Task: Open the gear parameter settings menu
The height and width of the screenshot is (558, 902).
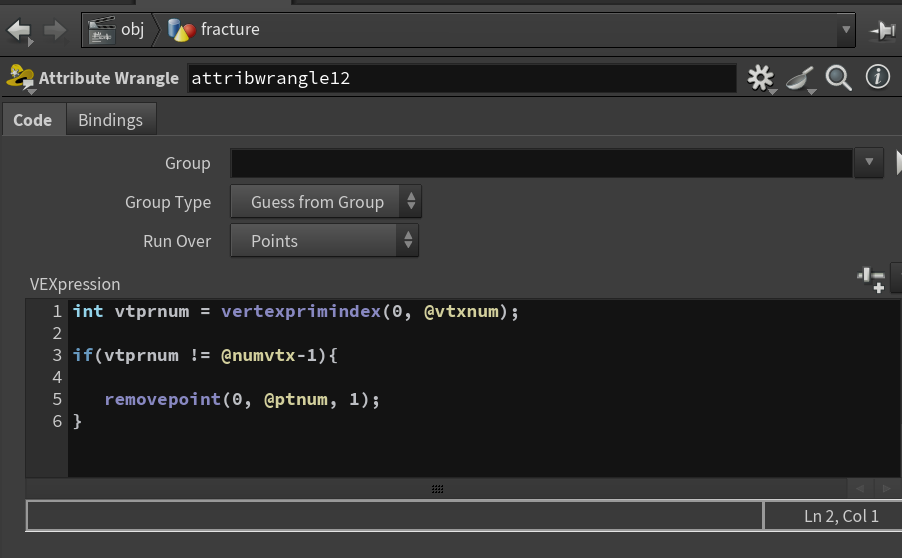Action: click(x=761, y=78)
